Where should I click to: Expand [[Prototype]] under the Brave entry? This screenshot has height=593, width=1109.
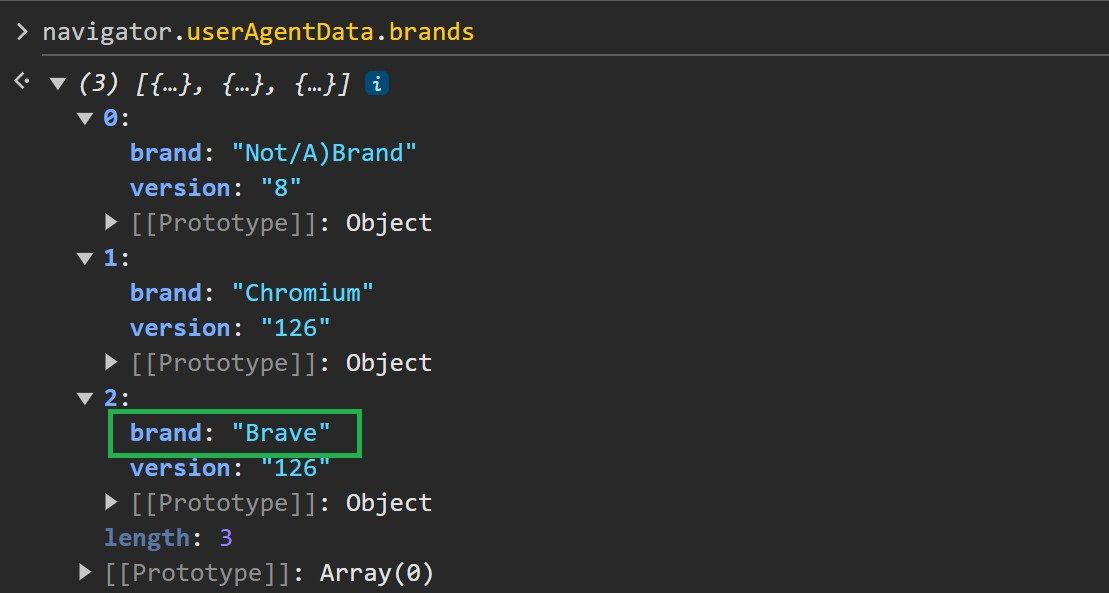(111, 503)
